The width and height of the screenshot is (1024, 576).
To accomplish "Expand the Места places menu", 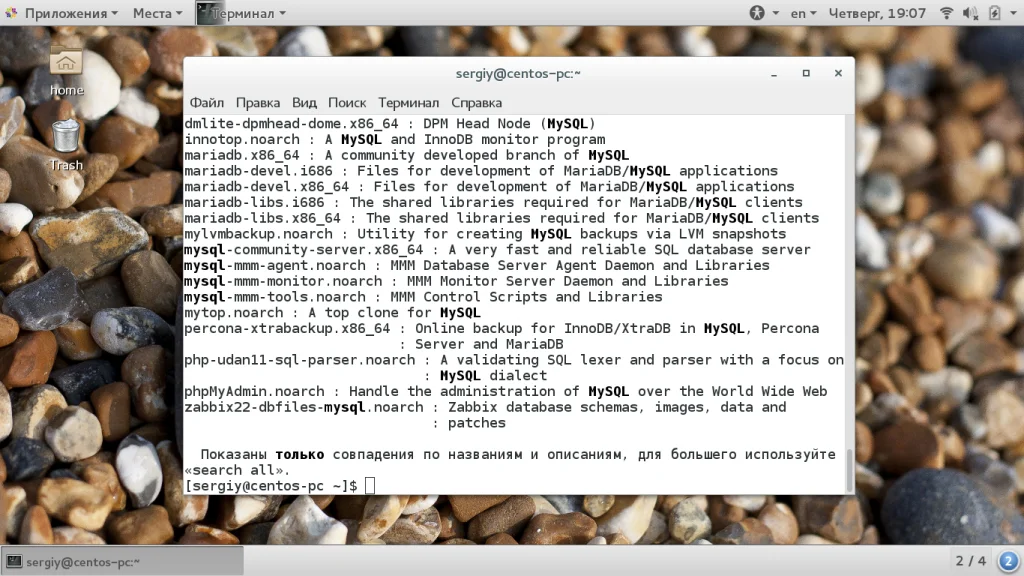I will click(x=157, y=13).
